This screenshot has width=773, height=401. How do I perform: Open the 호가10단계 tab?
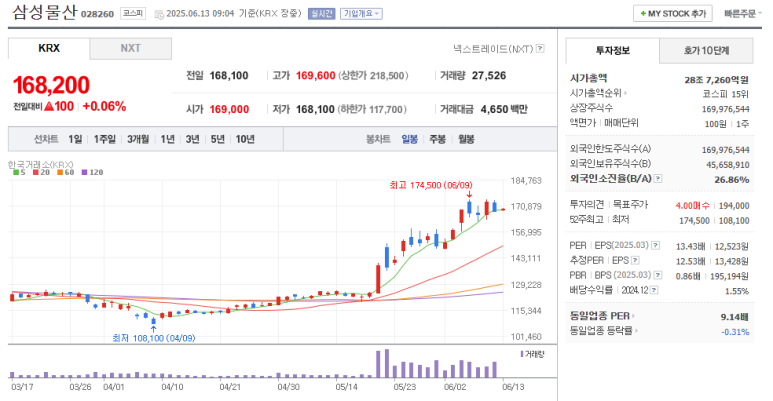point(706,50)
